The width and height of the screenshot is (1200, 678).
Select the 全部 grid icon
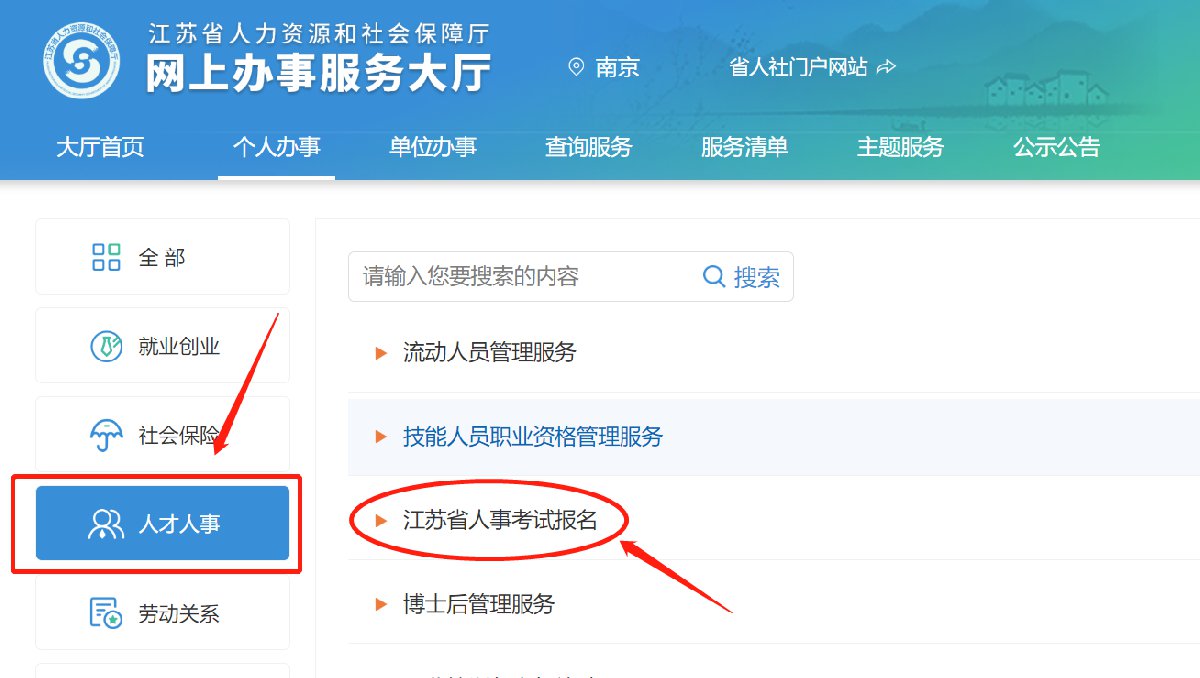(106, 257)
